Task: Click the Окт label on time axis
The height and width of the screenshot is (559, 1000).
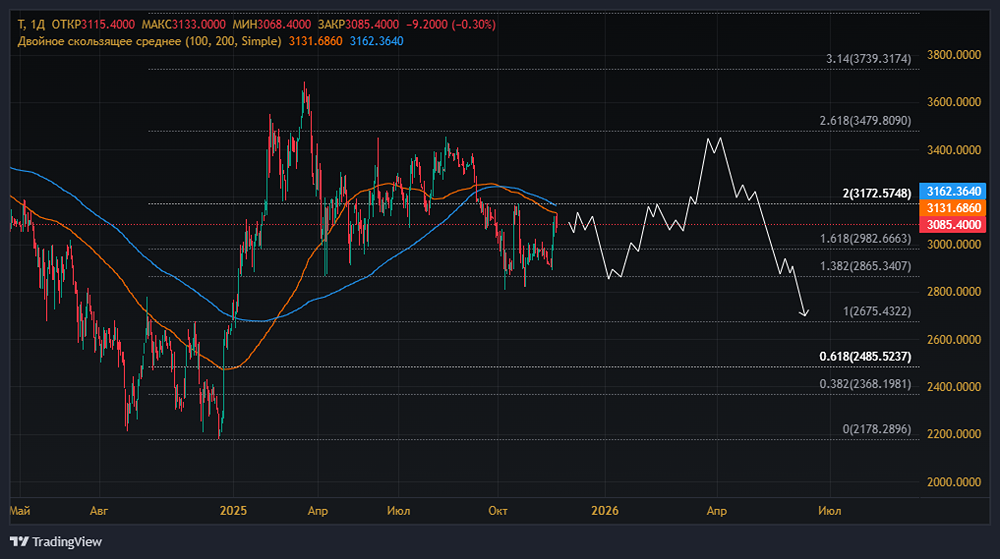Action: tap(497, 511)
